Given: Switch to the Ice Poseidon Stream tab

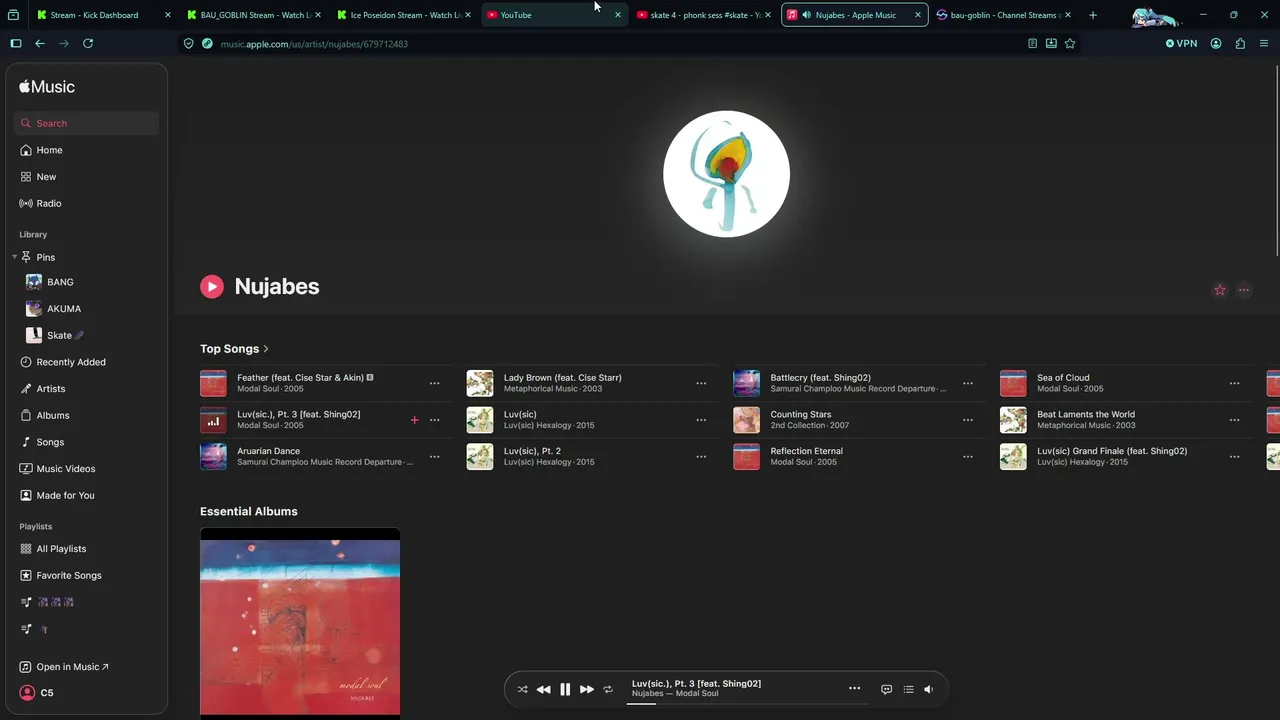Looking at the screenshot, I should [x=402, y=15].
